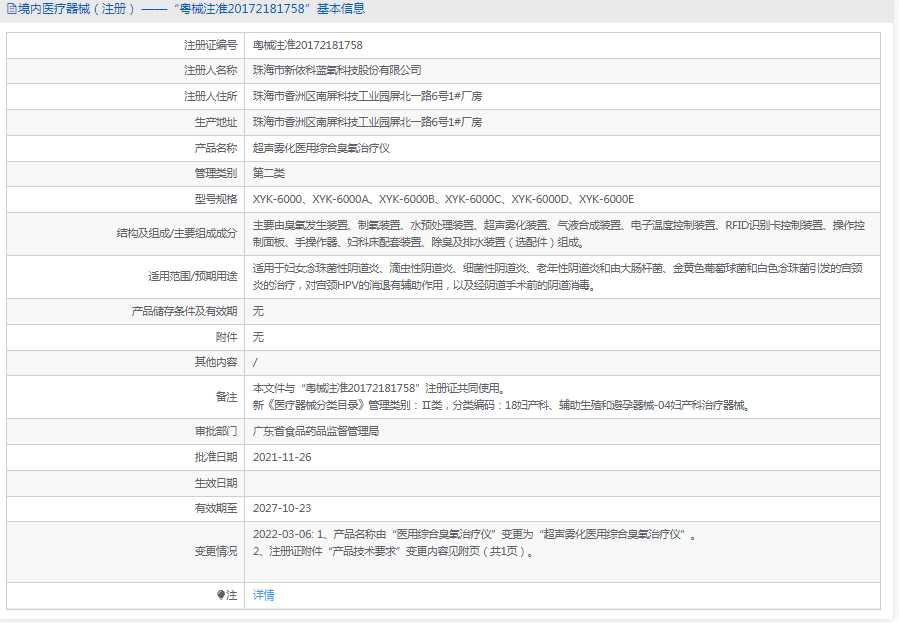Click the 结构及组成/主要组成成分 label
This screenshot has width=899, height=623.
[x=177, y=233]
